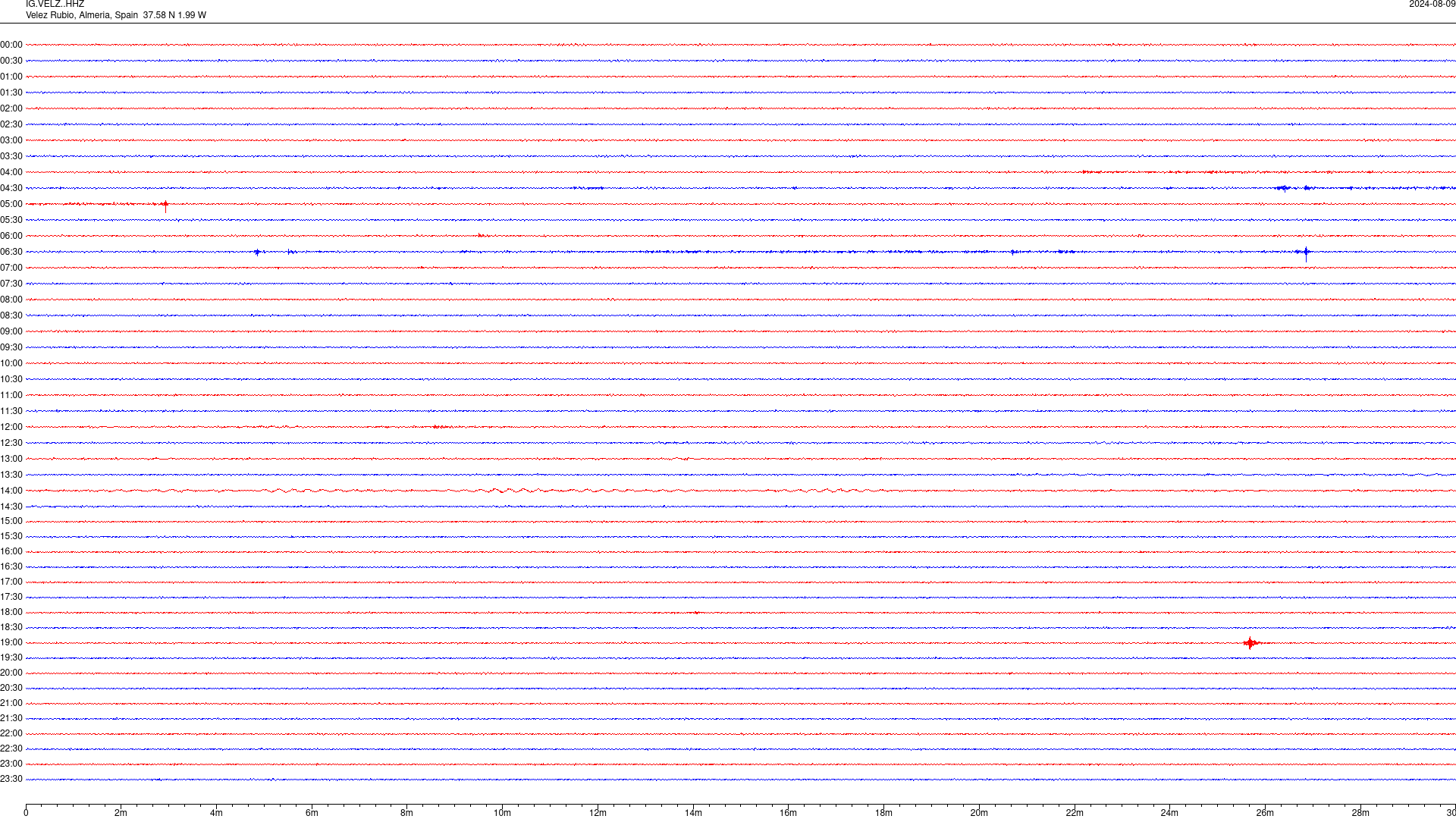This screenshot has width=1456, height=819.
Task: Select the 00:30 time row label
Action: click(11, 61)
